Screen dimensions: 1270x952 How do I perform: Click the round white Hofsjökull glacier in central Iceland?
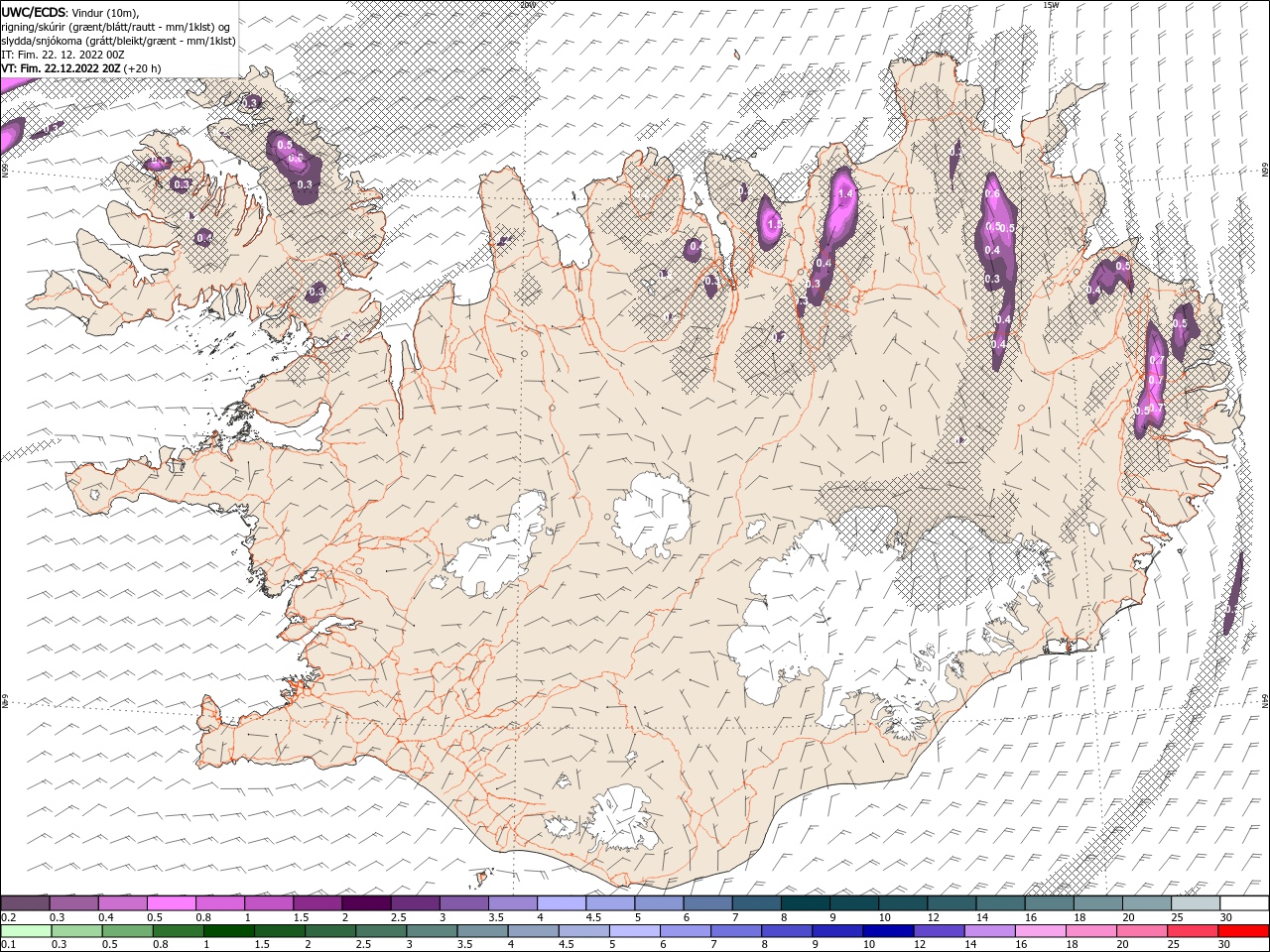tap(652, 516)
